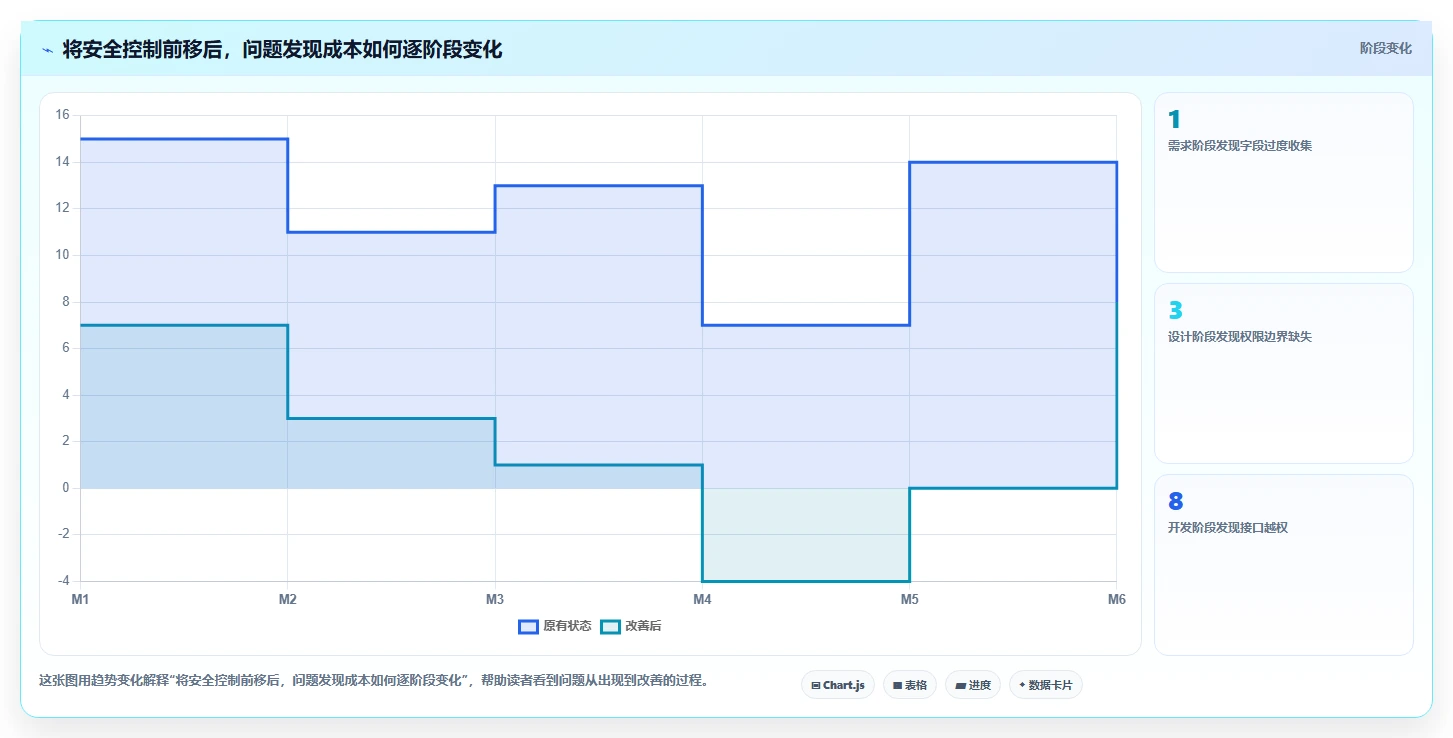Click the M1 x-axis label
The width and height of the screenshot is (1453, 738).
(x=80, y=599)
